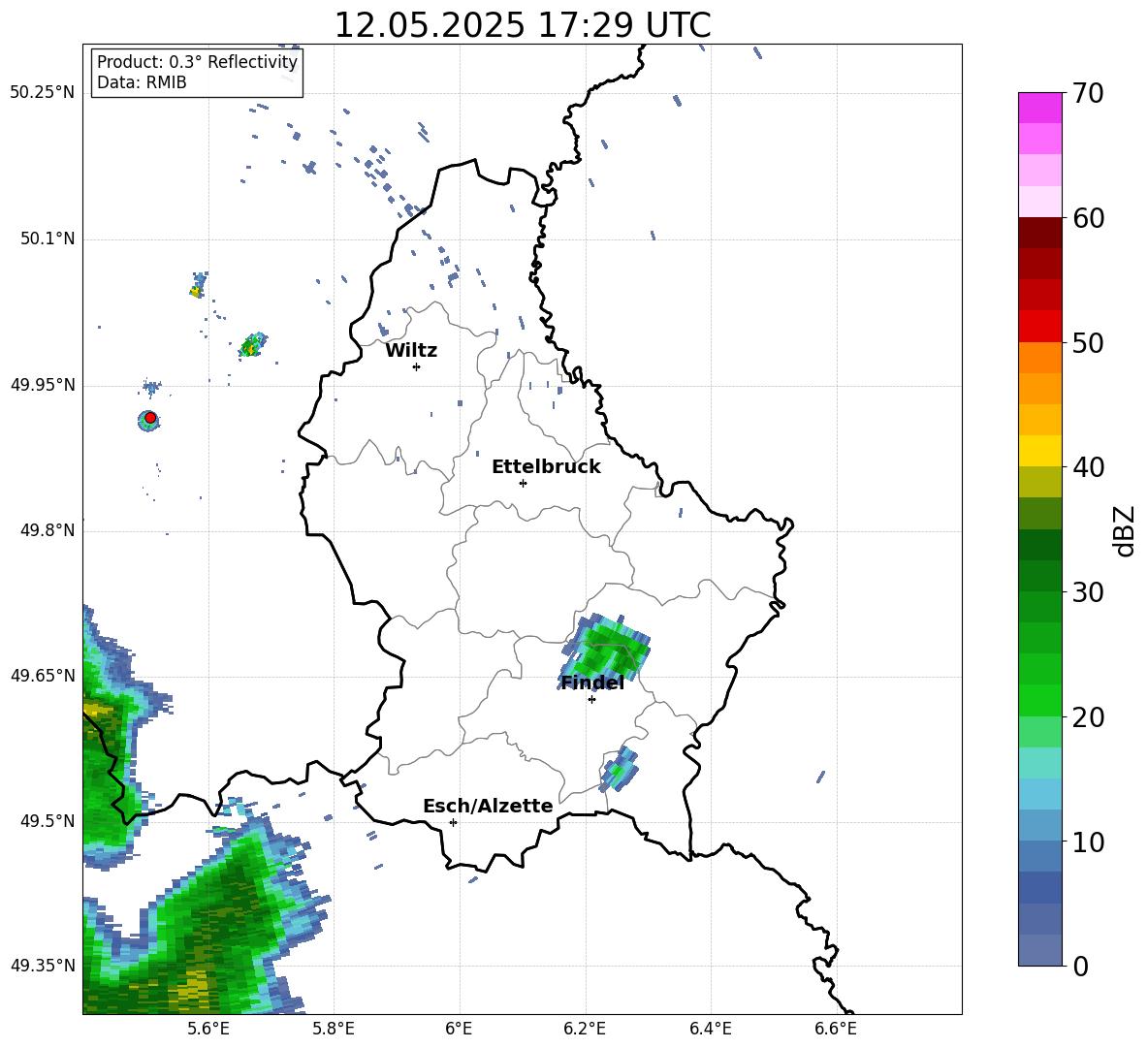Click the dBZ colorbar axis label
1148x1048 pixels.
click(1125, 530)
